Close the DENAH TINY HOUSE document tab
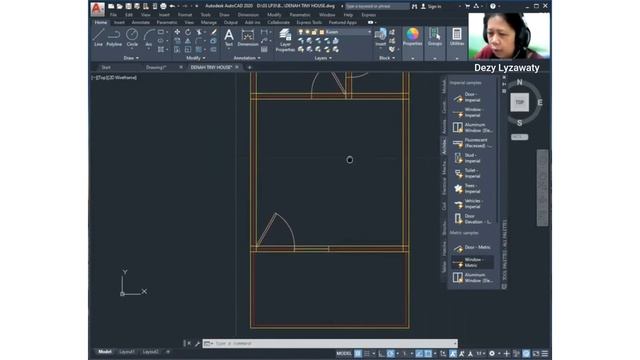Viewport: 640px width, 360px height. tap(237, 67)
